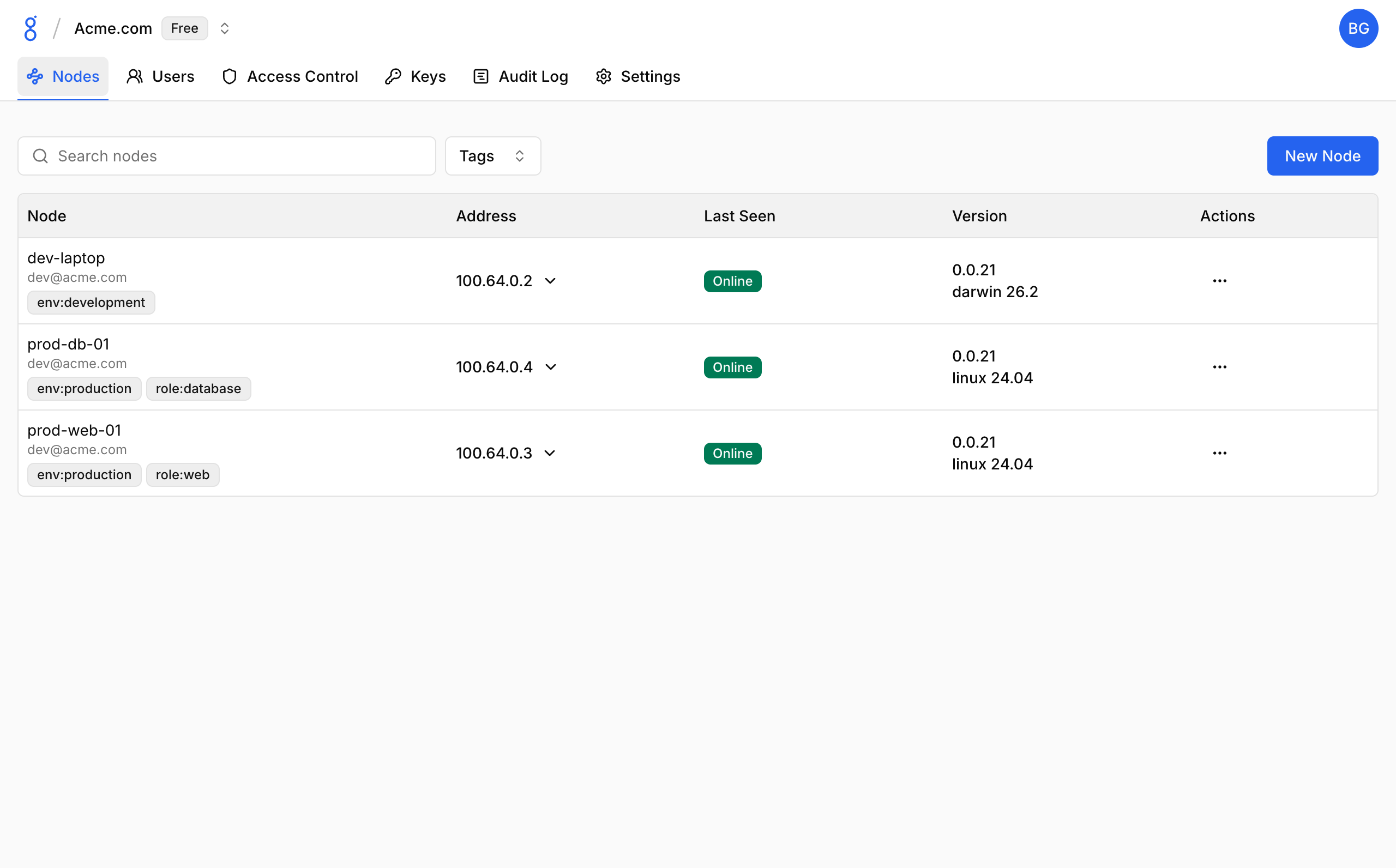This screenshot has height=868, width=1396.
Task: Open actions menu for dev-laptop
Action: pos(1219,281)
